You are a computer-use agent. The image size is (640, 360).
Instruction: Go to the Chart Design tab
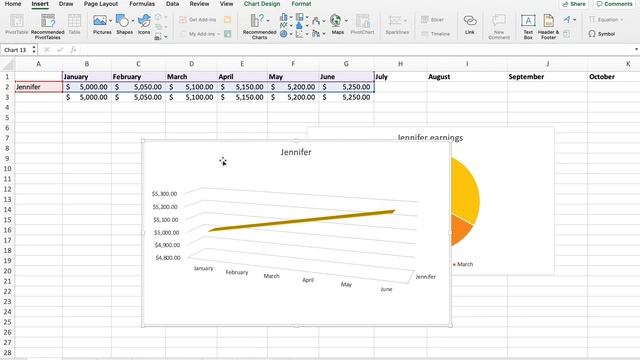[262, 4]
